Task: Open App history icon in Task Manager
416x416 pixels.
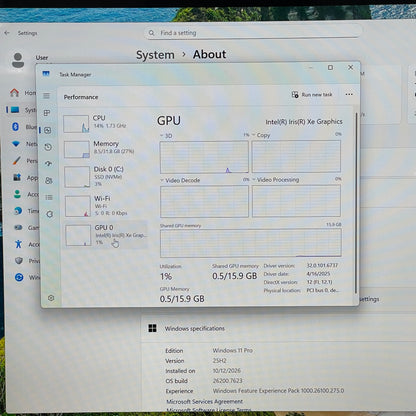Action: tap(48, 147)
